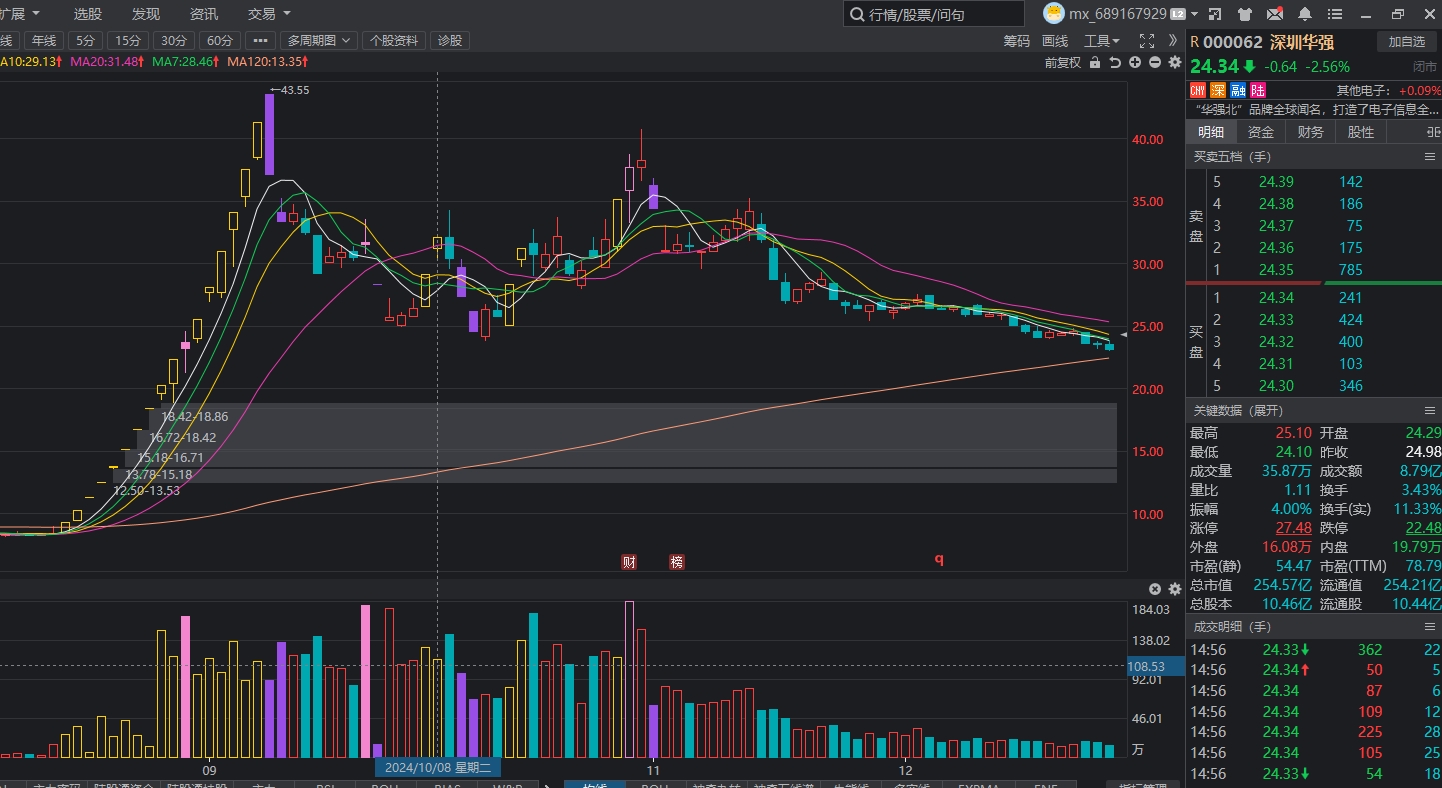Click the 个股资料 button

[394, 41]
